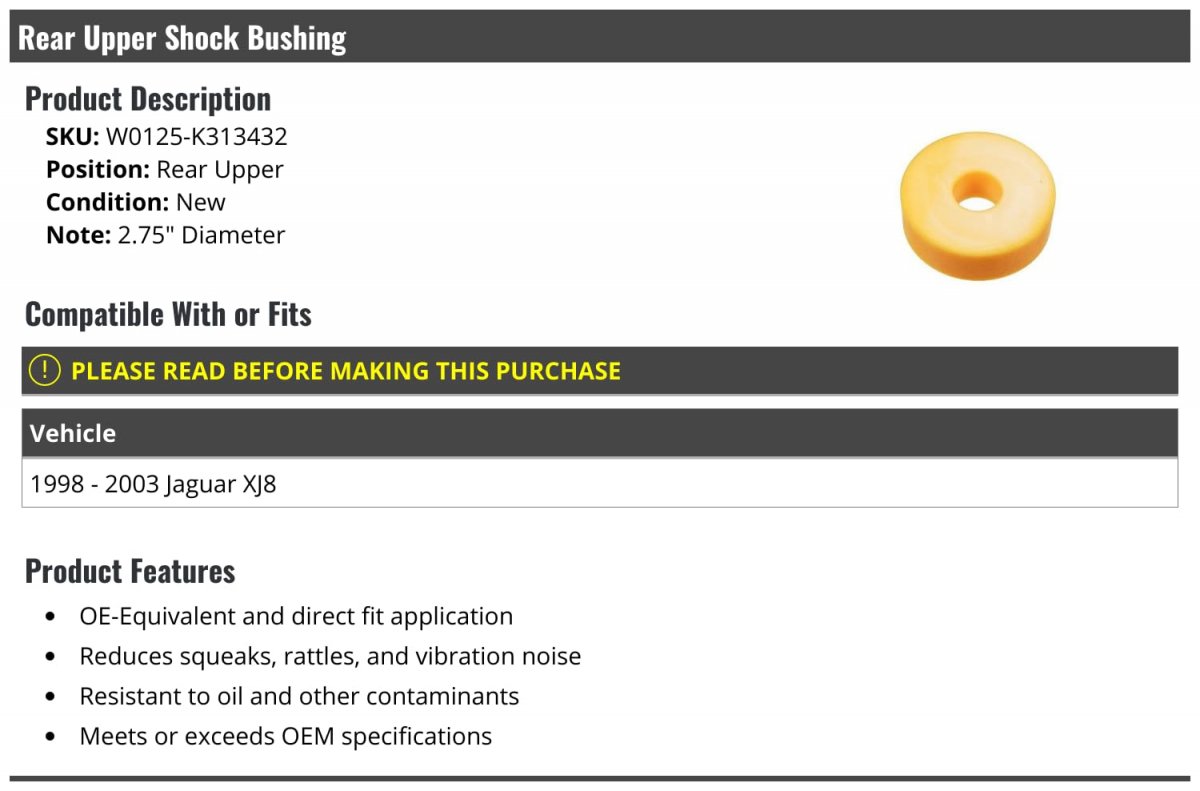Screen dimensions: 1200x791
Task: Click the Reduces squeaks, rattles feature line
Action: click(x=330, y=656)
